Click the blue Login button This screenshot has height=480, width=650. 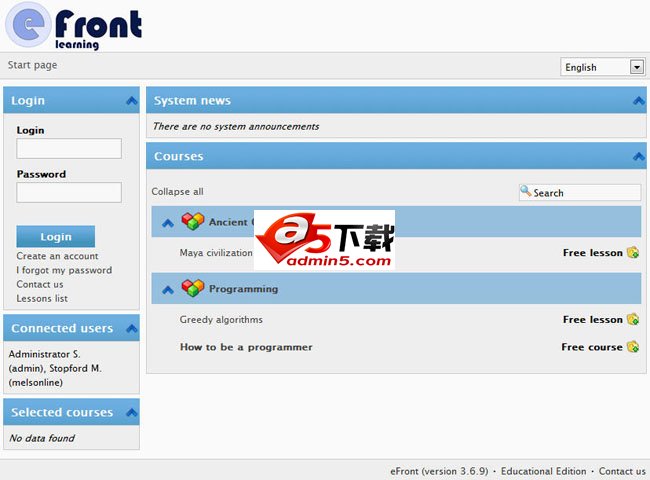[56, 236]
